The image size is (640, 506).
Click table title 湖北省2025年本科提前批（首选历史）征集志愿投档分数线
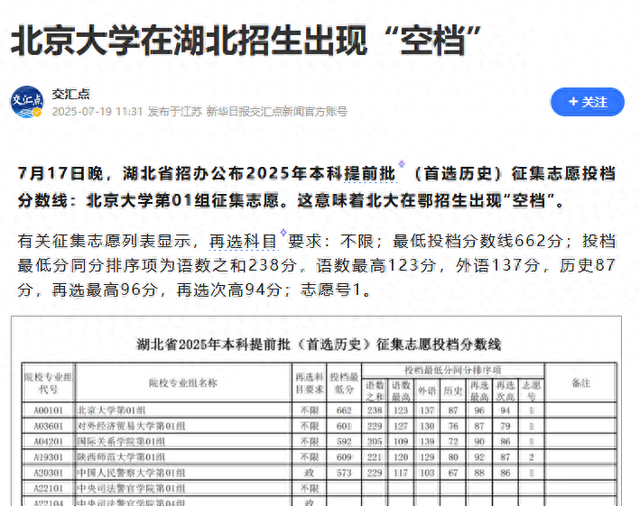(319, 344)
